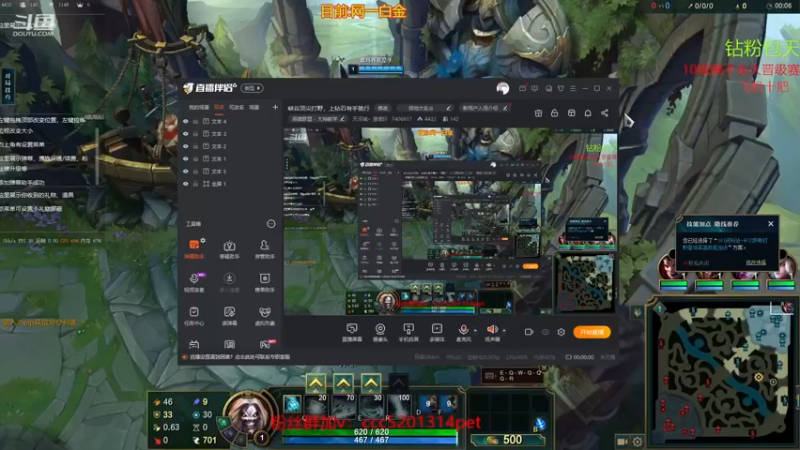The image size is (800, 450).
Task: Switch to the 我的场景 tab
Action: tap(198, 108)
